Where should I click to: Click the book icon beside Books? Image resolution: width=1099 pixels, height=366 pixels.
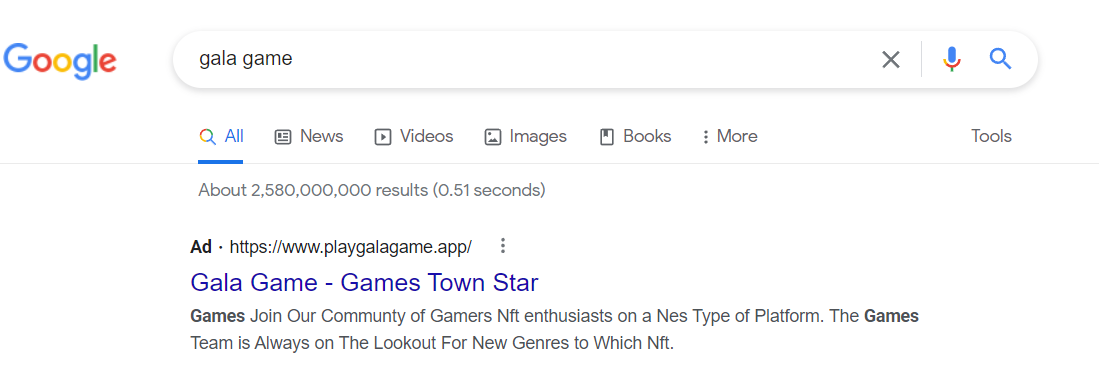pyautogui.click(x=607, y=137)
